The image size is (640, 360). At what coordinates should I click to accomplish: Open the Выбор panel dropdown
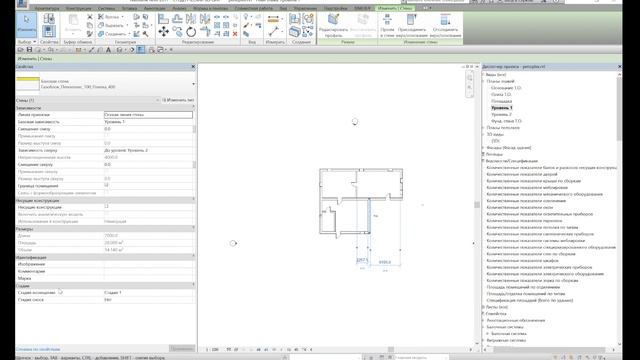tap(27, 42)
